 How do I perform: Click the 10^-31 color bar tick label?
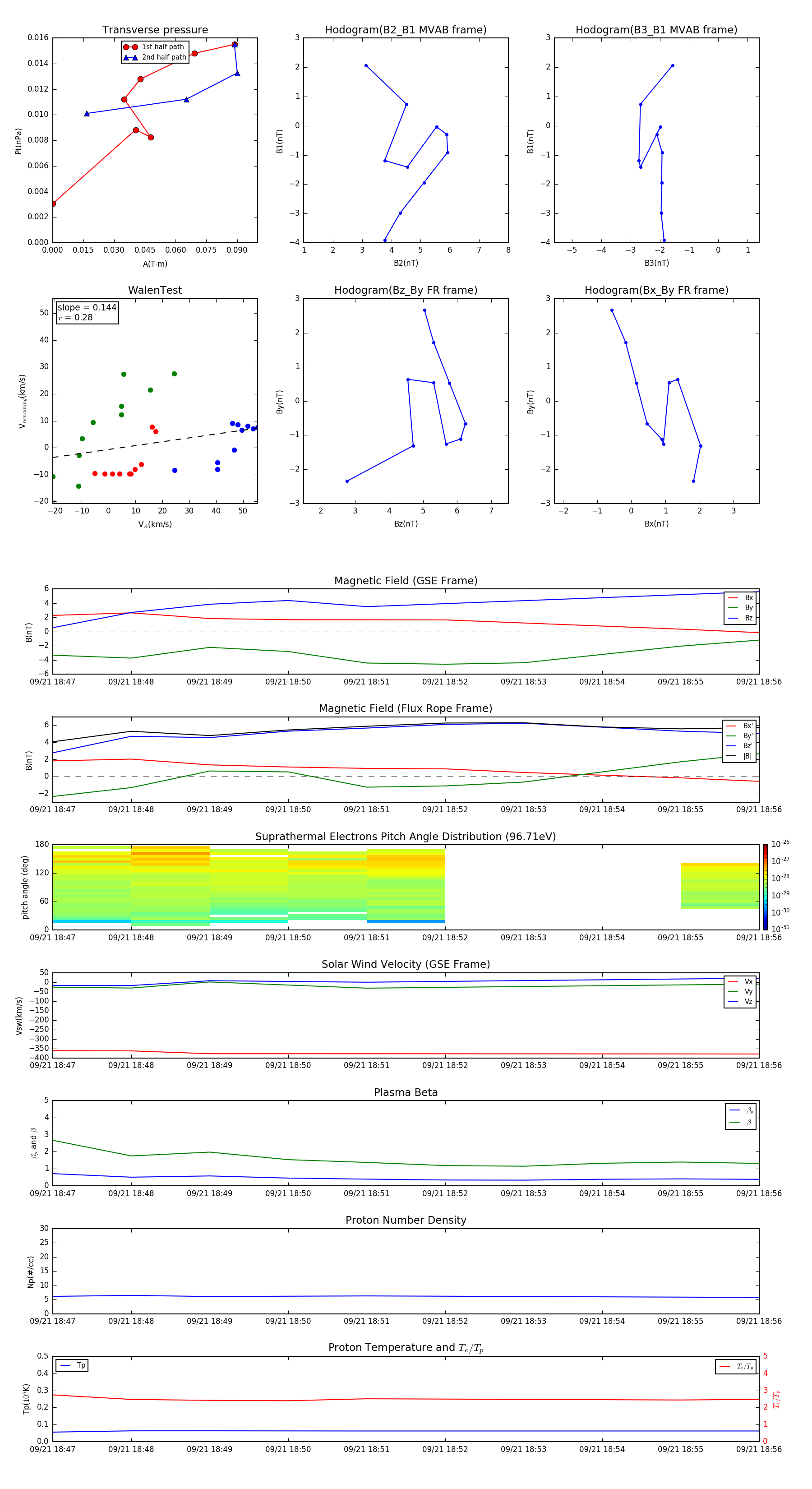(x=780, y=929)
